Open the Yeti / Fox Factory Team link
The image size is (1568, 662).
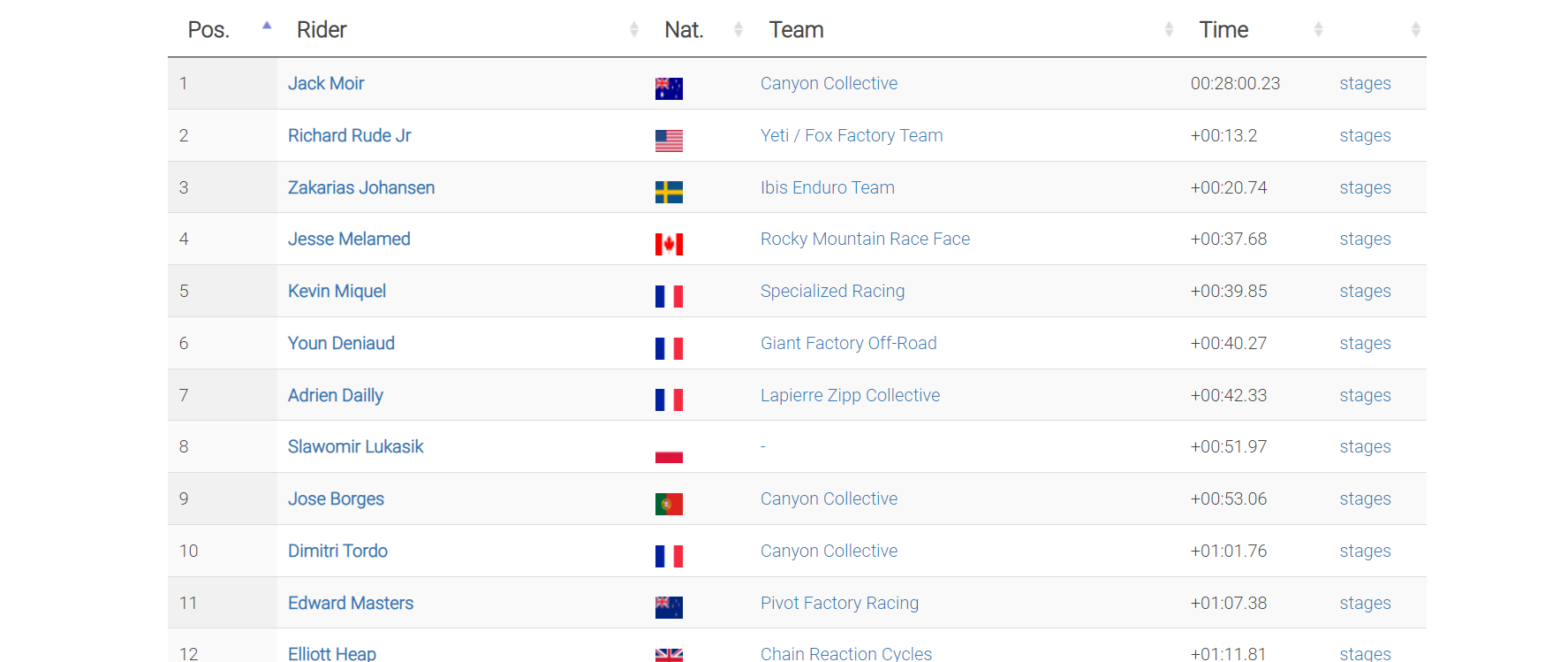851,135
